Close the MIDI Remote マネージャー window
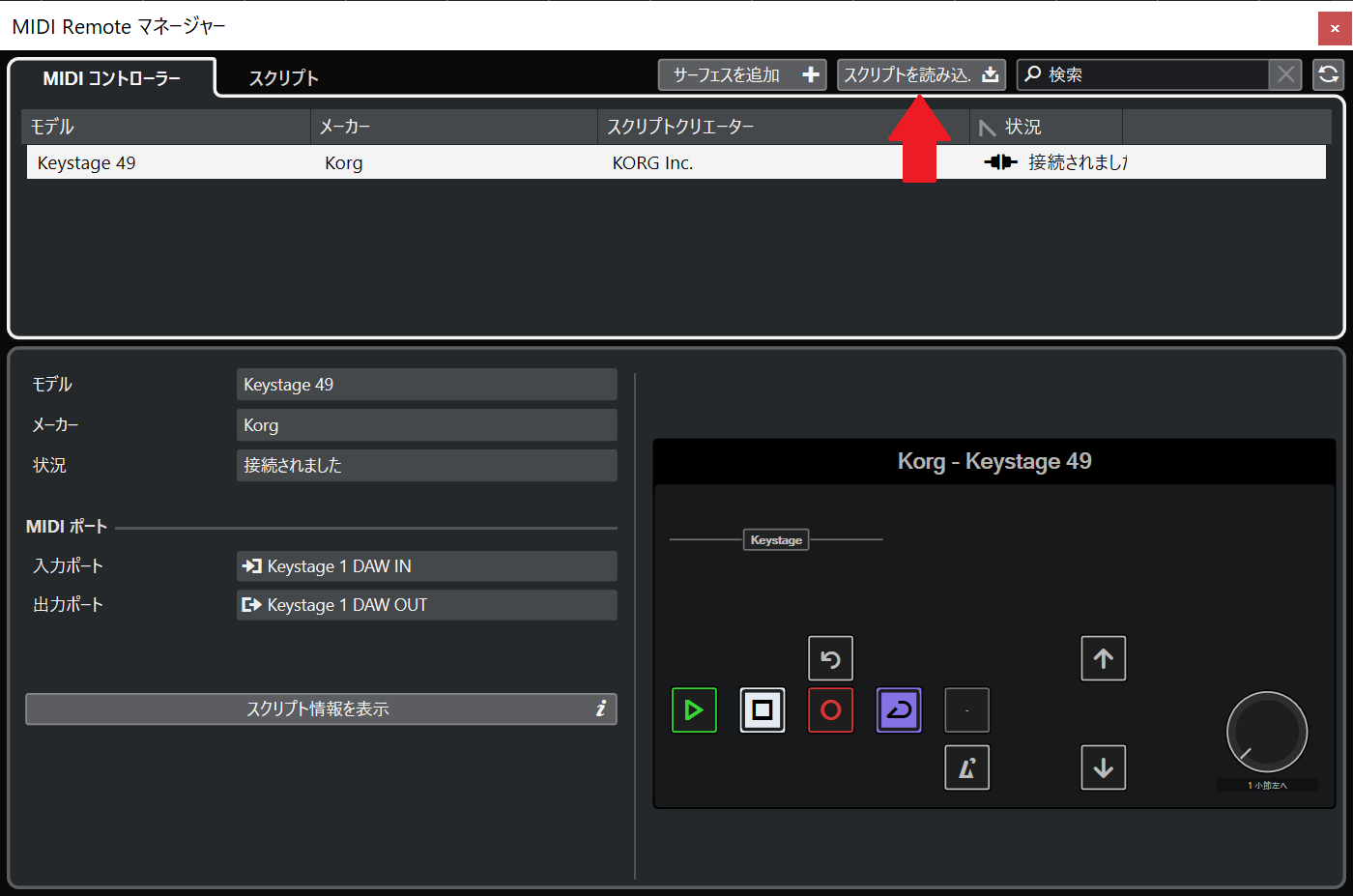Image resolution: width=1353 pixels, height=896 pixels. pyautogui.click(x=1335, y=28)
